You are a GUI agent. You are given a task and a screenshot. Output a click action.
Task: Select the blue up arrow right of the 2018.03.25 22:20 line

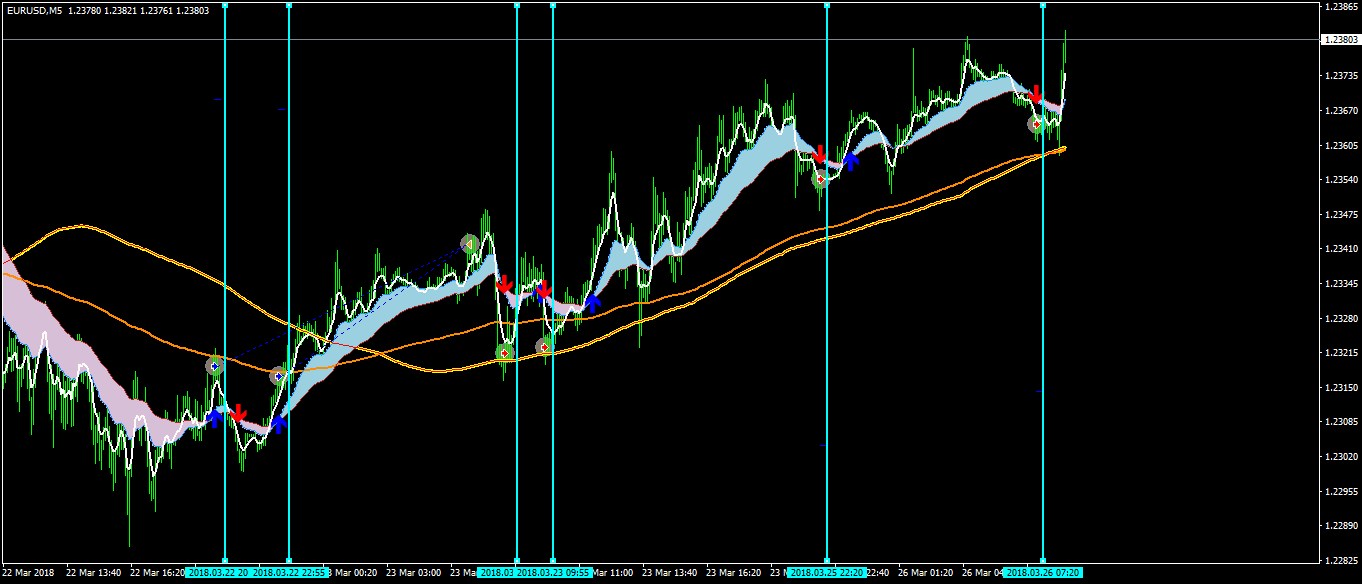(851, 160)
